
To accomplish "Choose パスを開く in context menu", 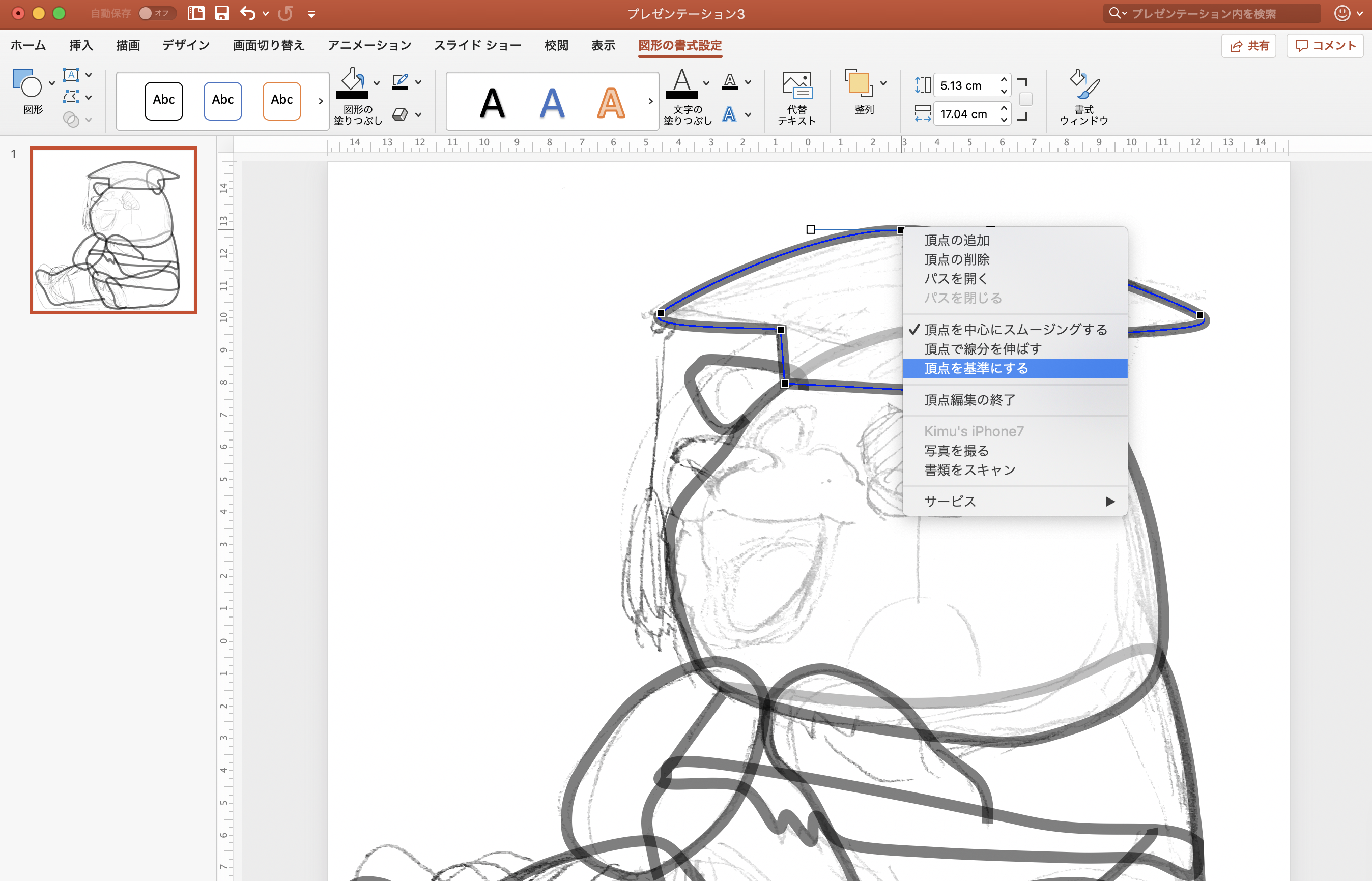I will pos(1015,279).
